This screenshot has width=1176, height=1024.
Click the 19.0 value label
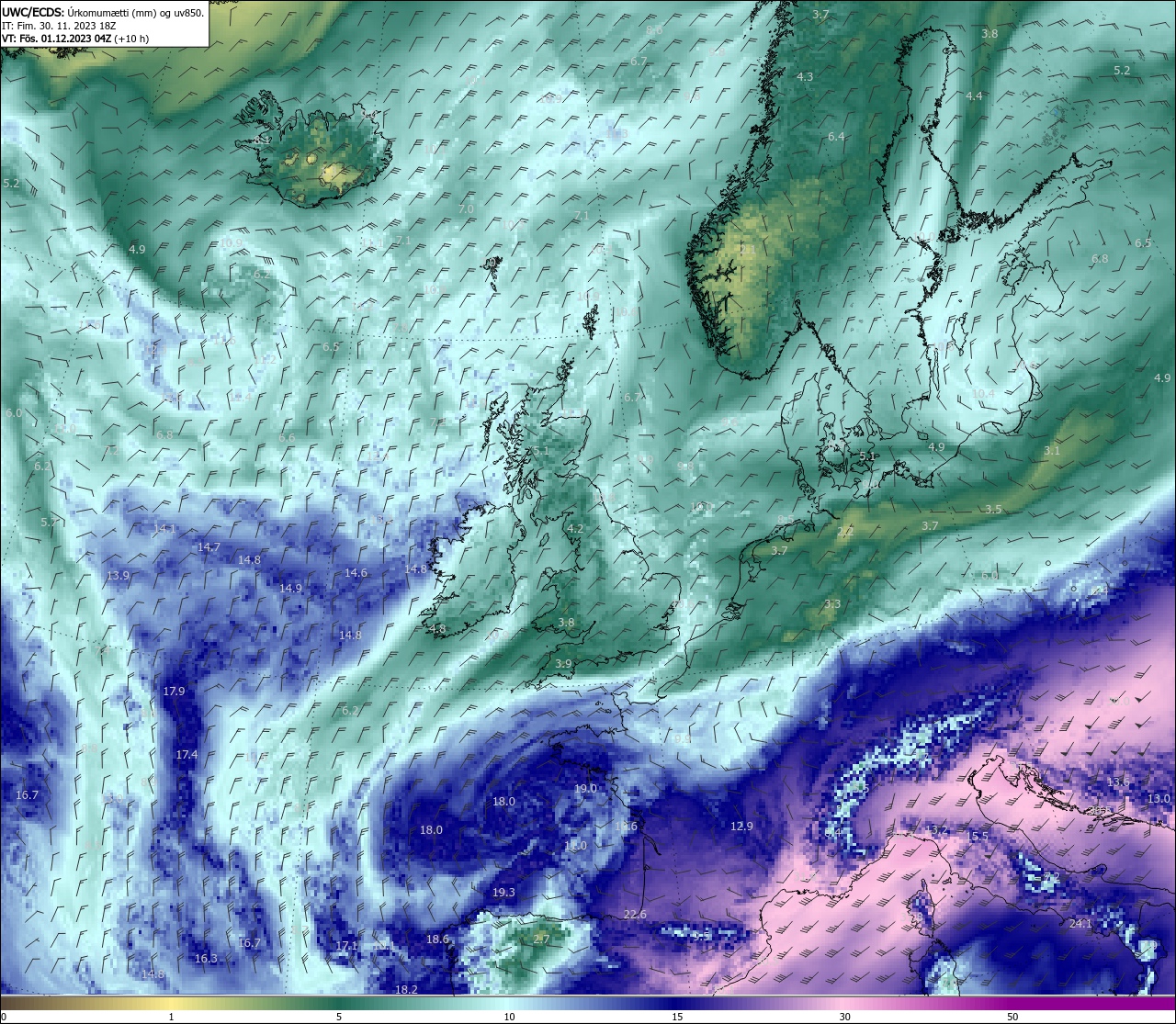point(585,788)
